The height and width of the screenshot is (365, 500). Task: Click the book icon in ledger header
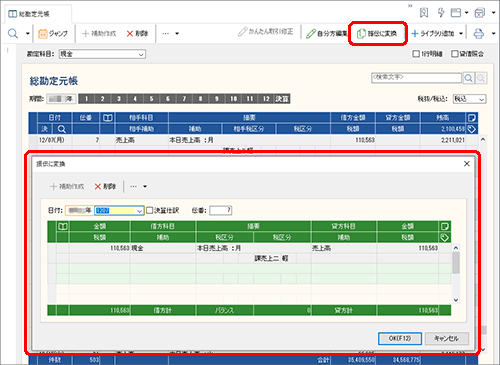(x=107, y=118)
